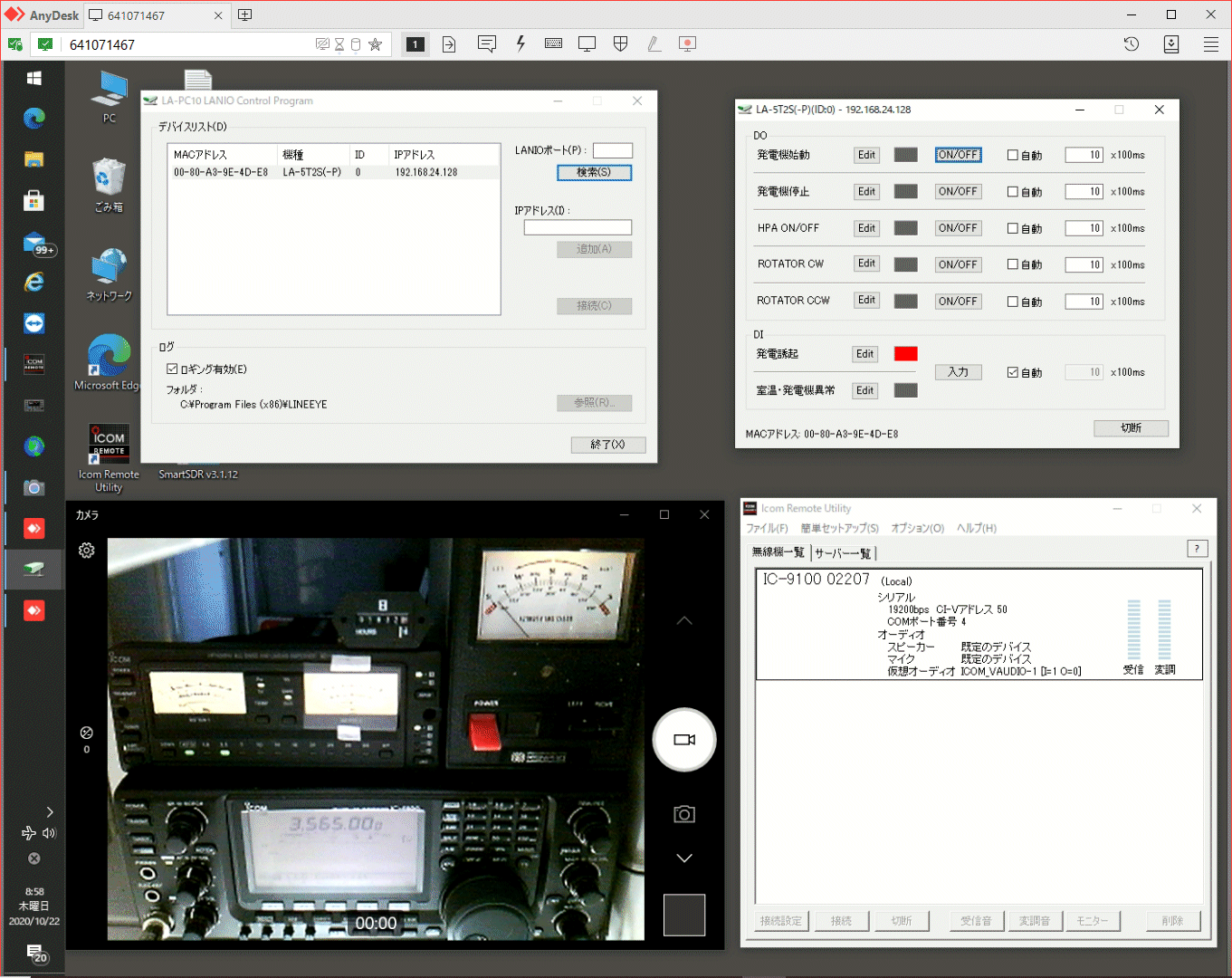Open AnyDesk session history clock icon
Viewport: 1232px width, 978px height.
pos(1131,44)
